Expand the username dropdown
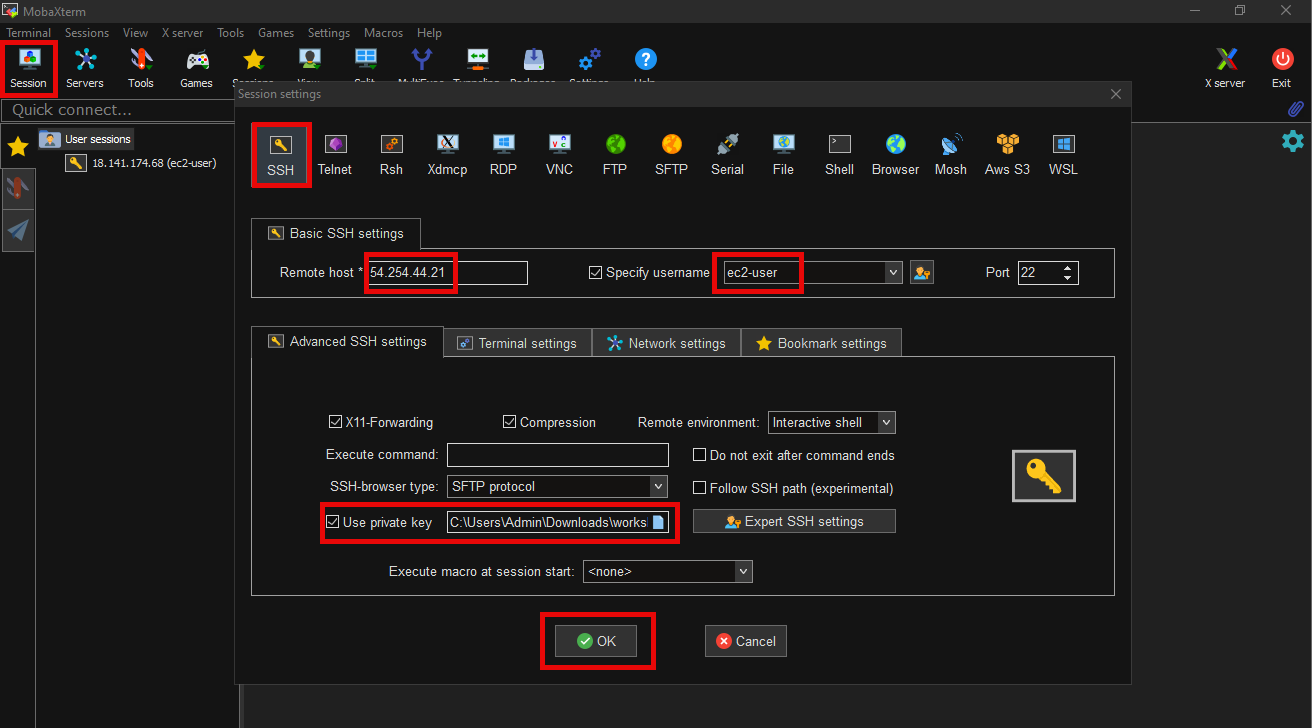 click(x=893, y=272)
